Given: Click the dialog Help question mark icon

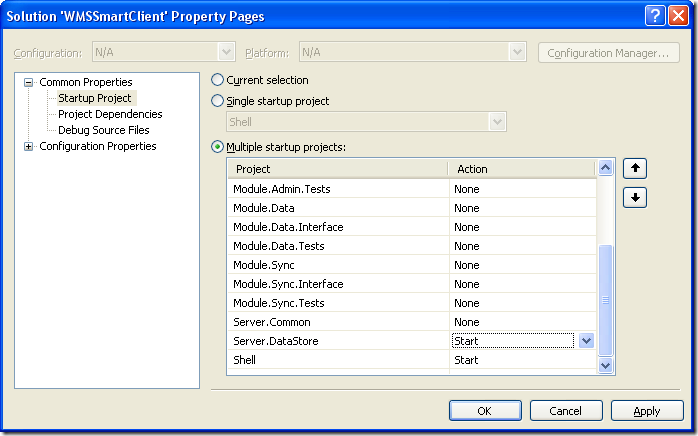Looking at the screenshot, I should (655, 15).
